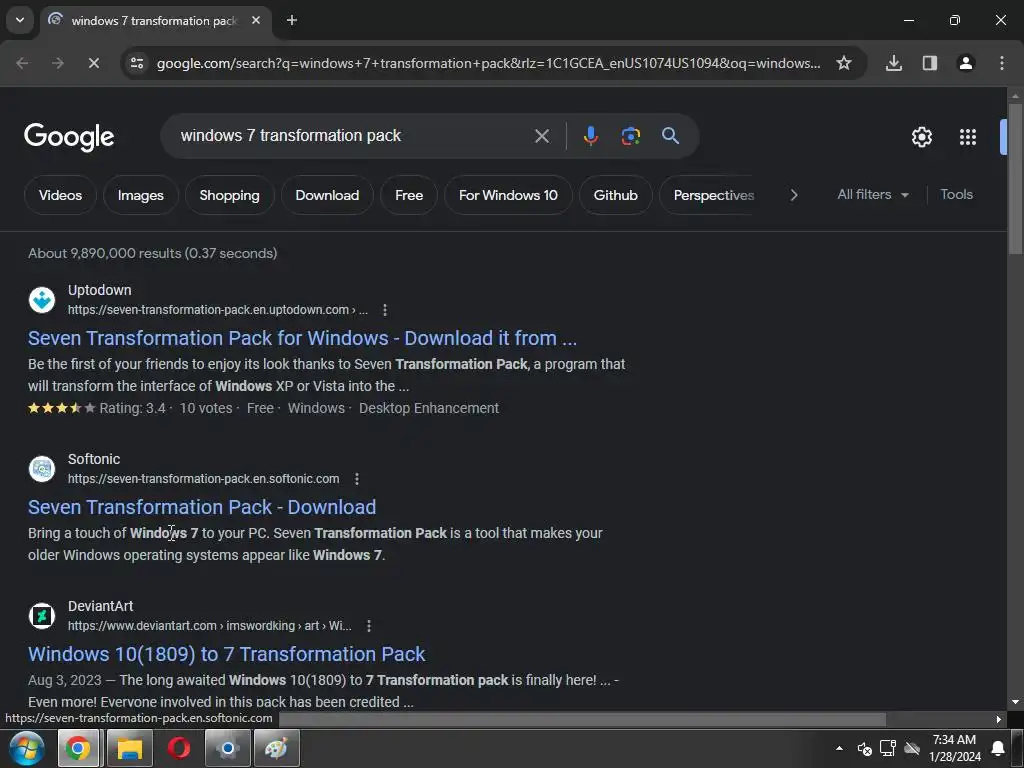Launch Opera from the taskbar
The height and width of the screenshot is (768, 1024).
178,748
